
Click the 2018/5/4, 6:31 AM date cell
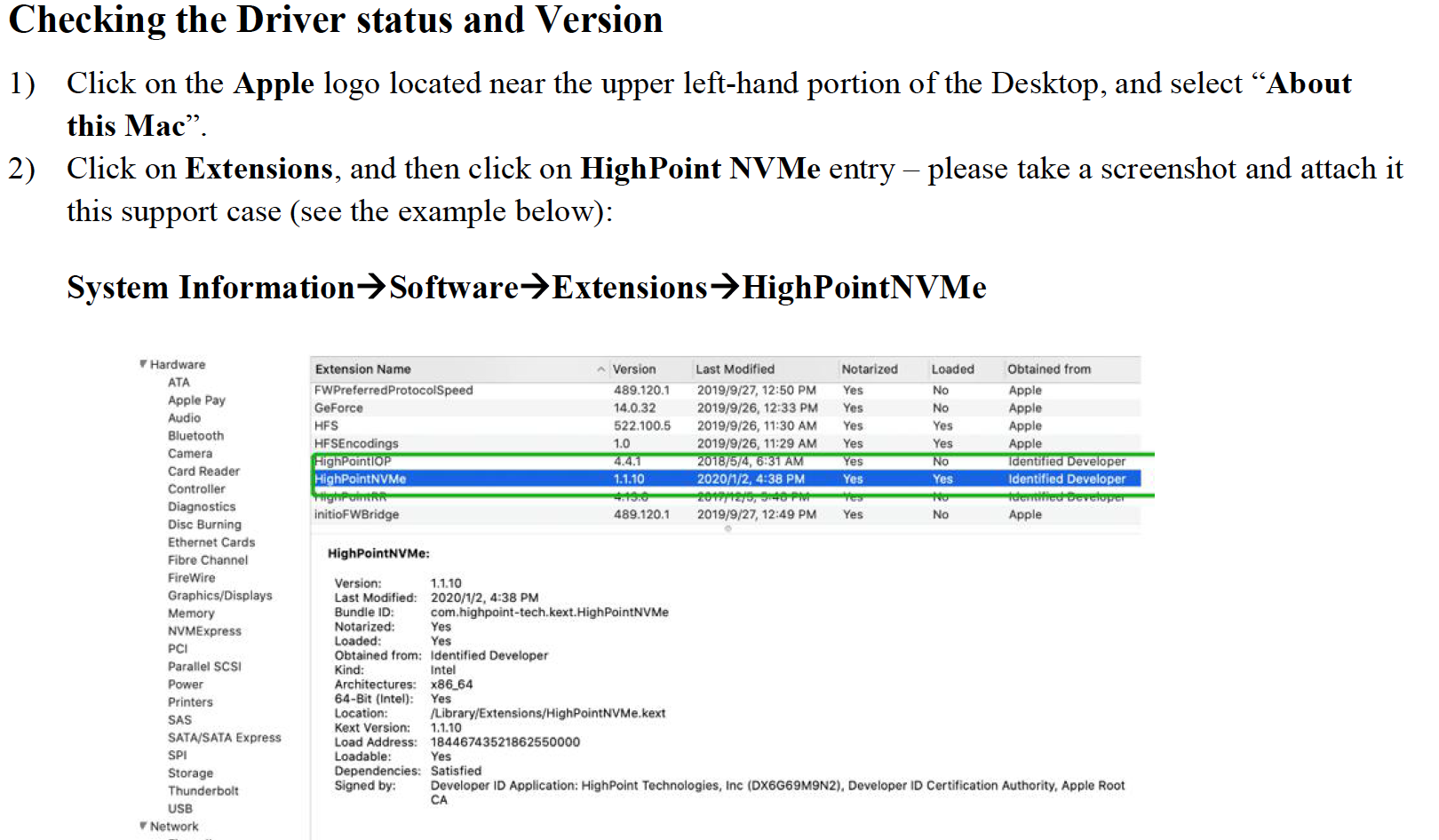pos(750,461)
